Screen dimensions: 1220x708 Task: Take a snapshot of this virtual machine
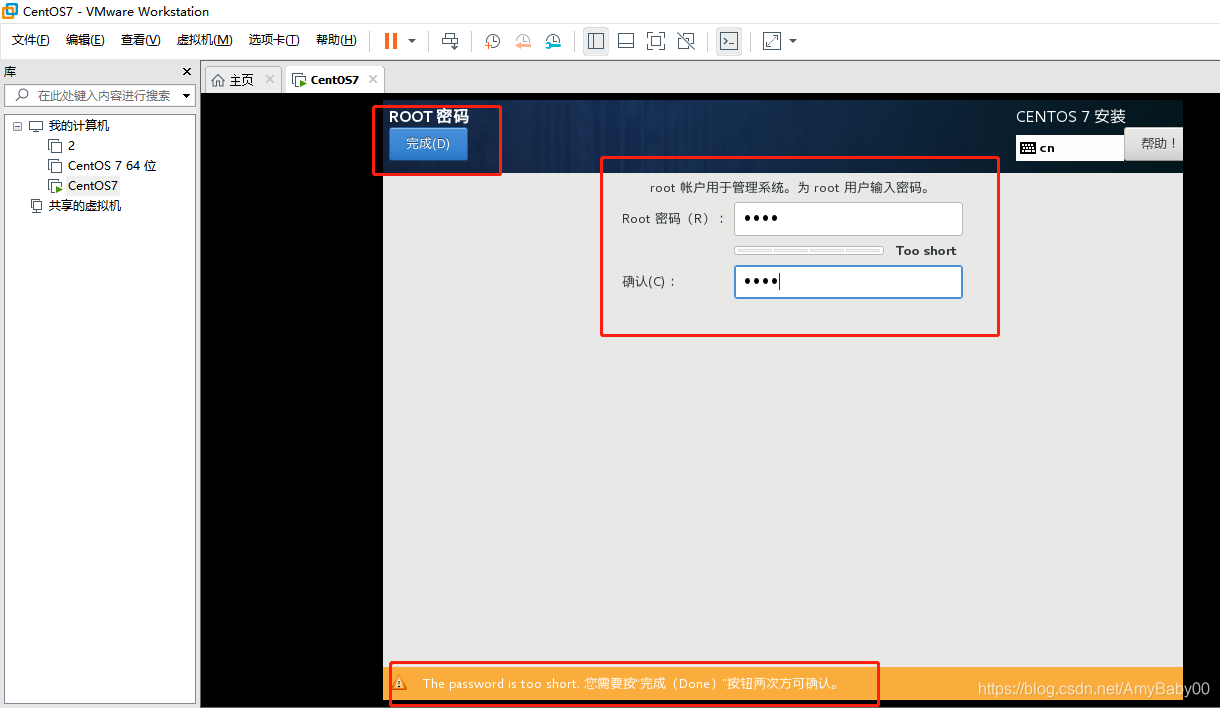(x=493, y=41)
